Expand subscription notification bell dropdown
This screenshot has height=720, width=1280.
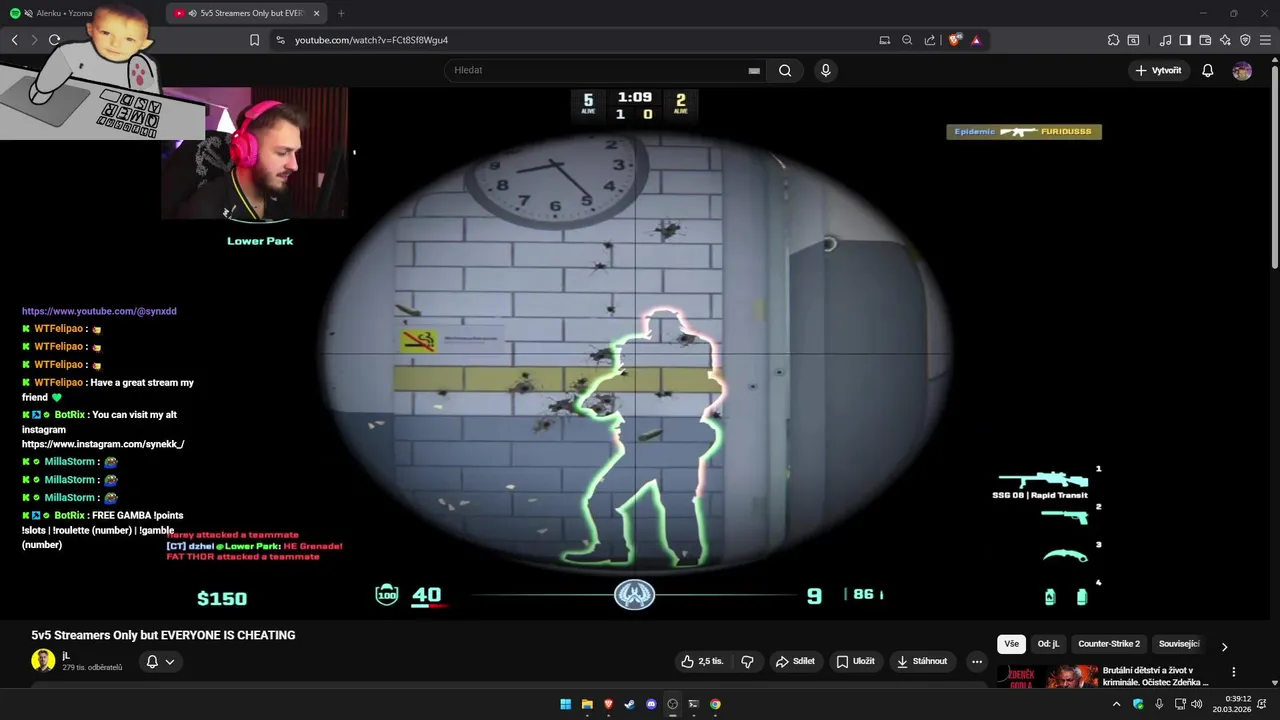160,661
